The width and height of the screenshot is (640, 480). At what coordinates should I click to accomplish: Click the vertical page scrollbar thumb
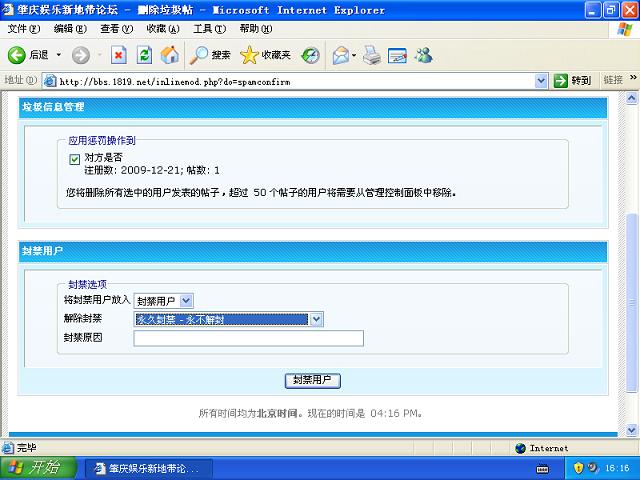pyautogui.click(x=631, y=300)
